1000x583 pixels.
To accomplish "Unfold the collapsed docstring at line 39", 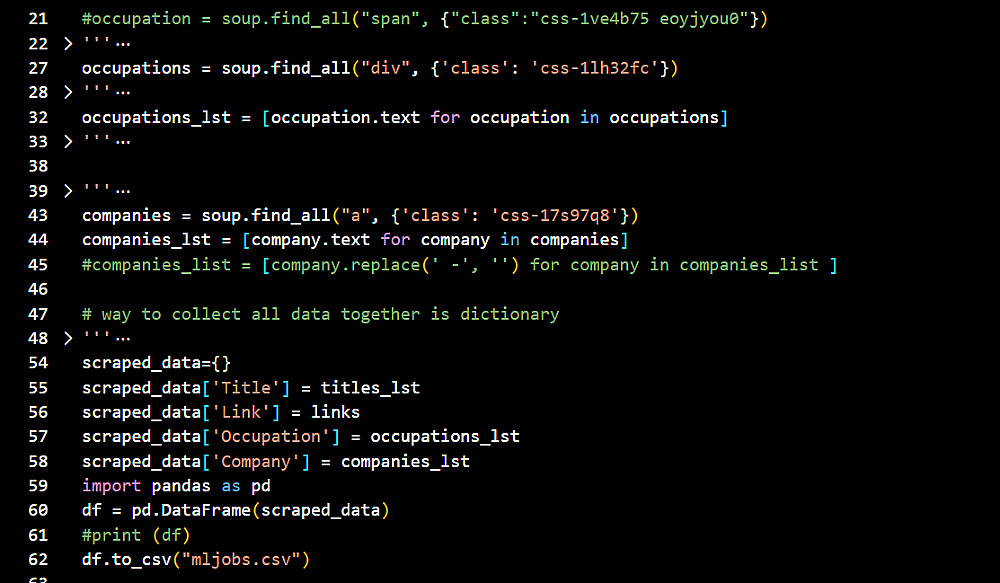I will point(68,191).
